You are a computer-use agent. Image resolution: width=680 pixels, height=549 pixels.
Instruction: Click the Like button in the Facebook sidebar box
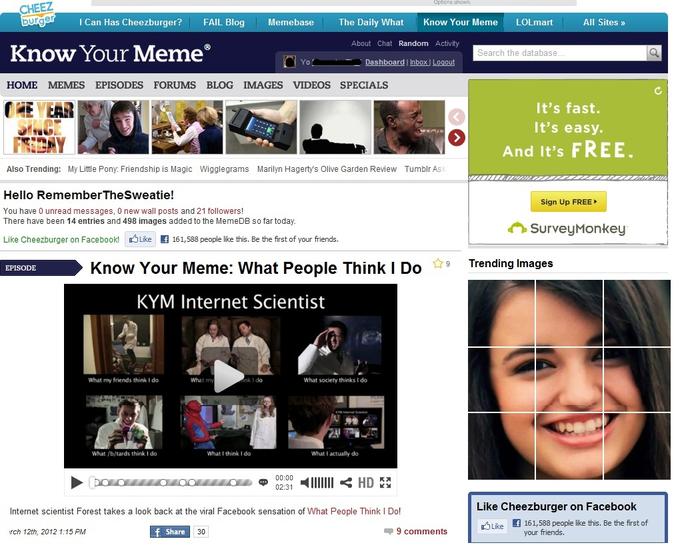coord(492,526)
